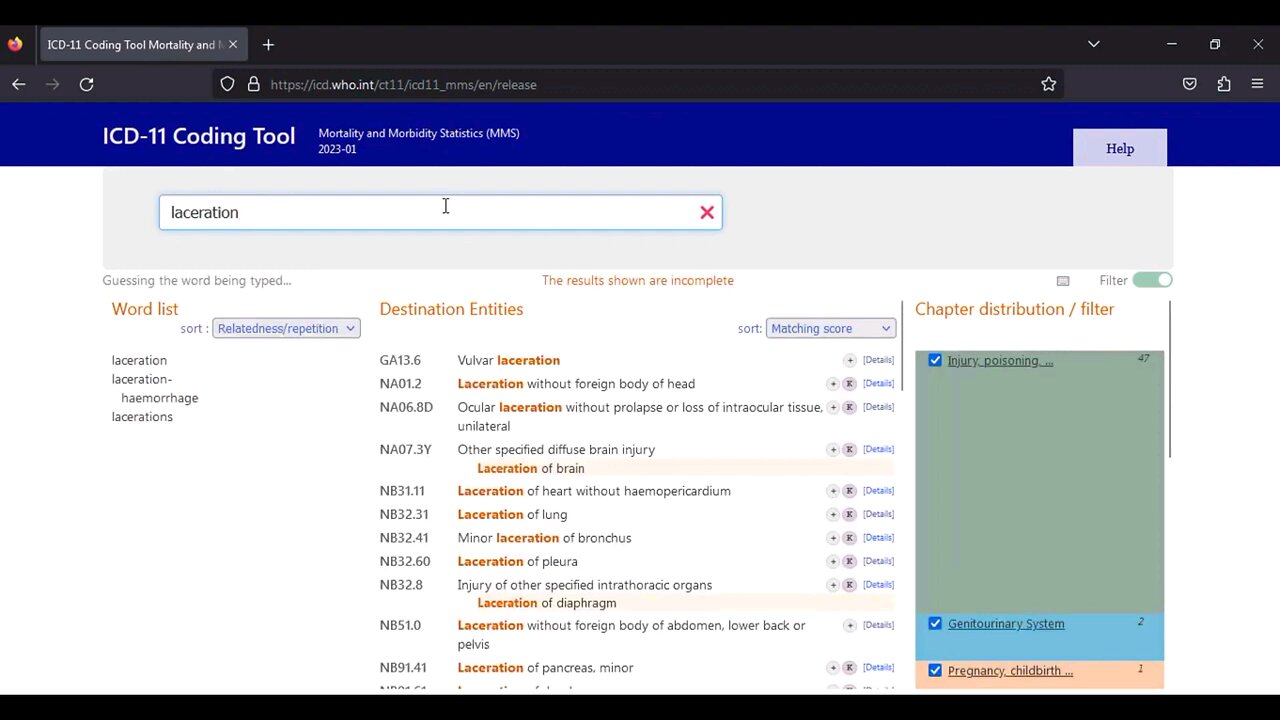Click the K icon for NA06.8D Ocular laceration
The height and width of the screenshot is (720, 1280).
850,407
